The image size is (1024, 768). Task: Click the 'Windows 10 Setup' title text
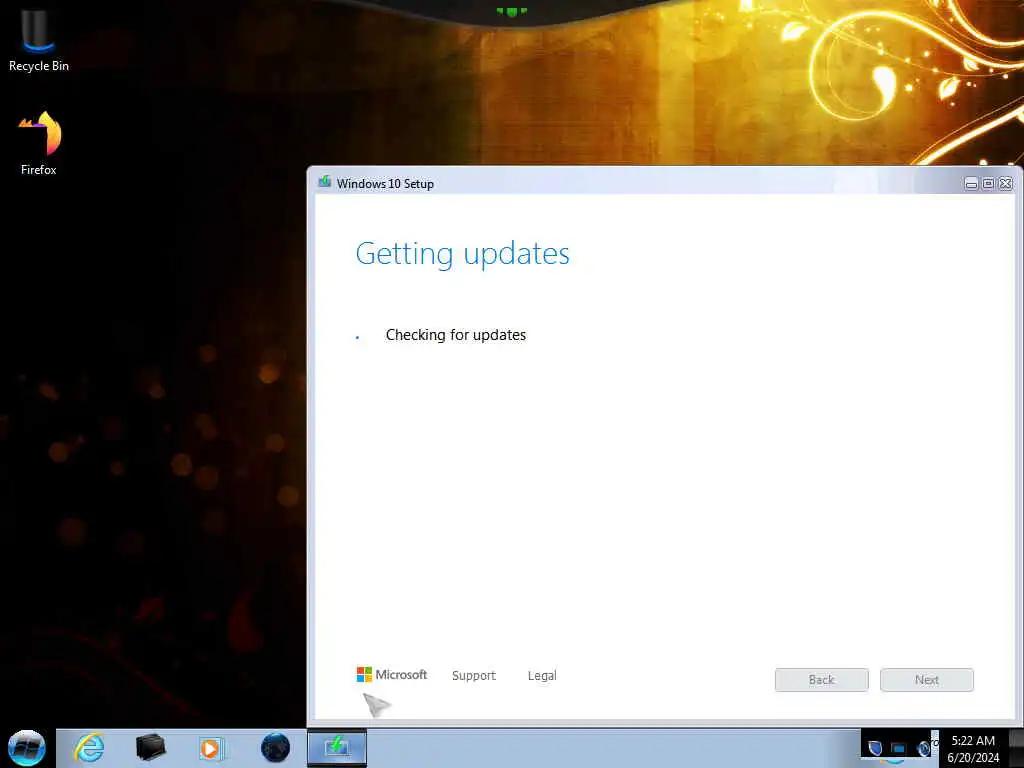pyautogui.click(x=385, y=184)
